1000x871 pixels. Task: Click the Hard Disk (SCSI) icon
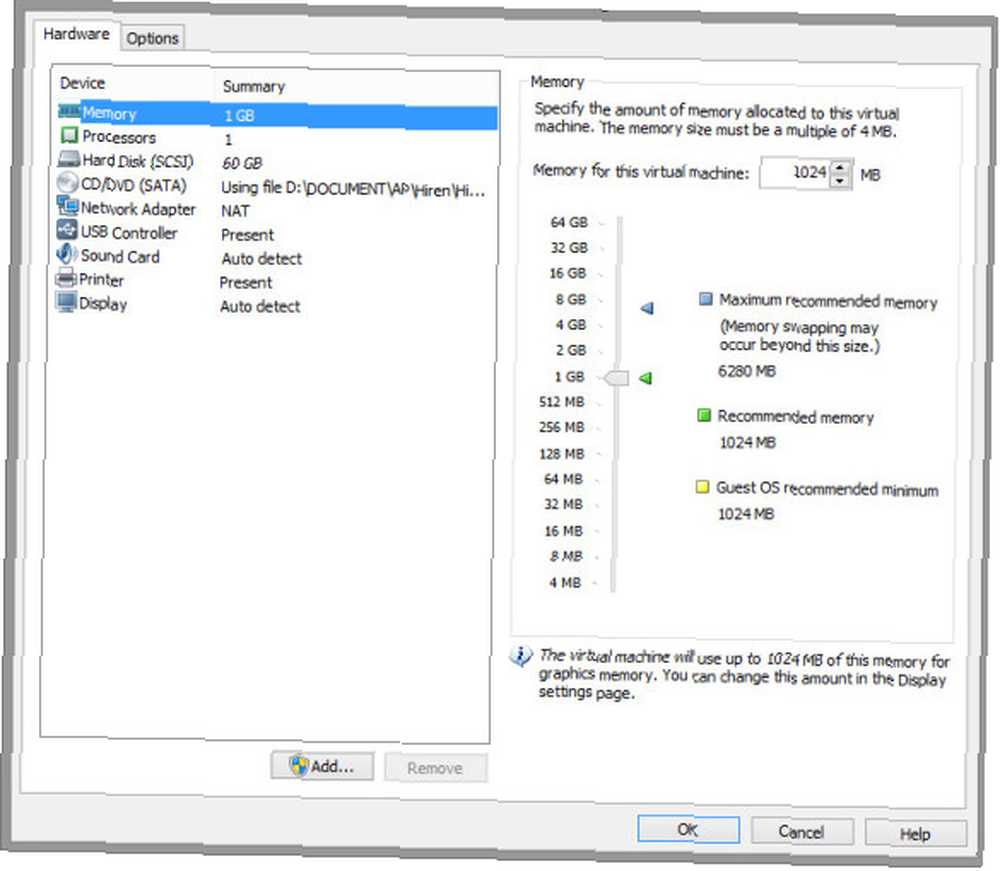(x=69, y=159)
